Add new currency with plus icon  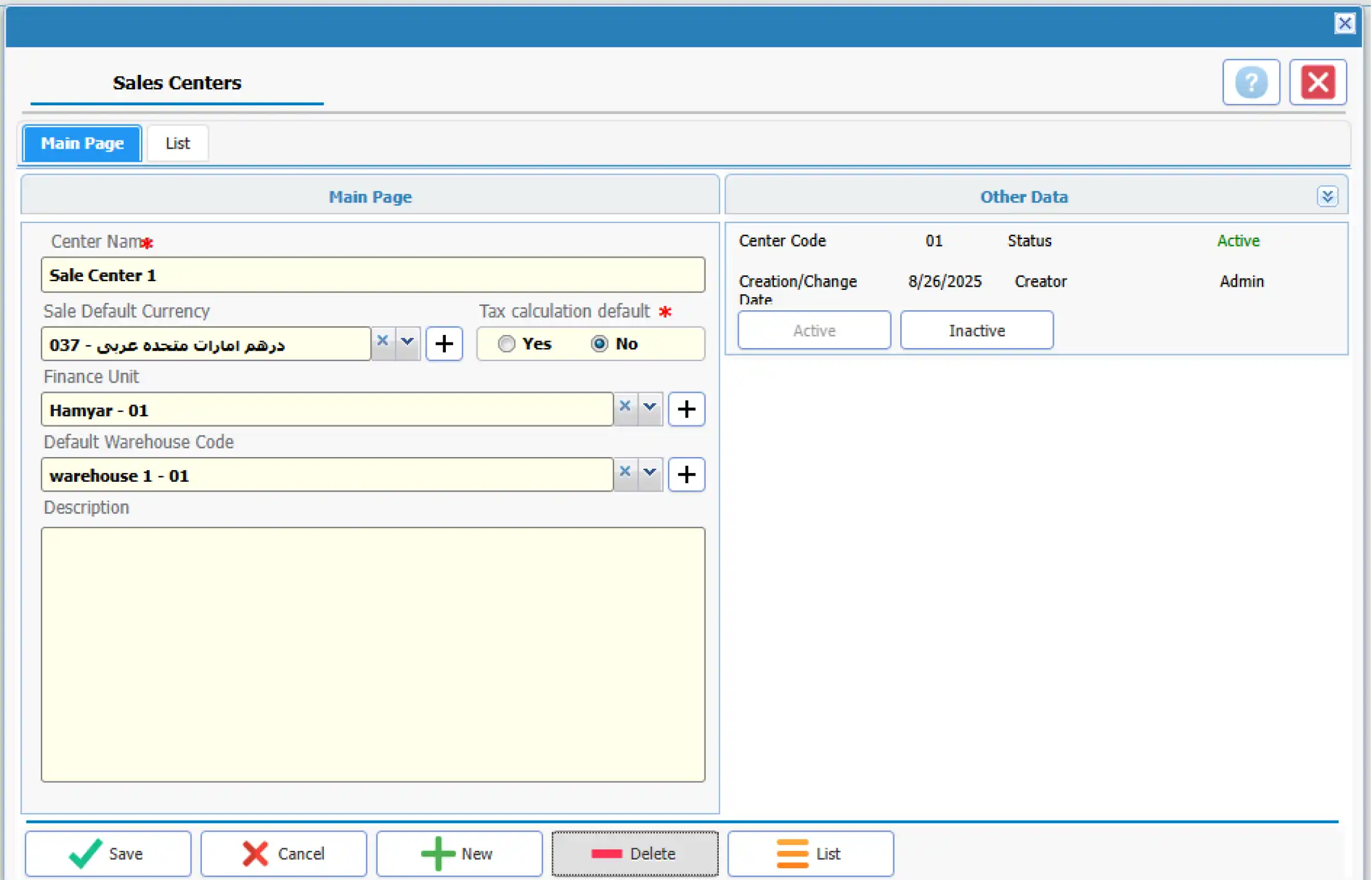click(x=444, y=344)
